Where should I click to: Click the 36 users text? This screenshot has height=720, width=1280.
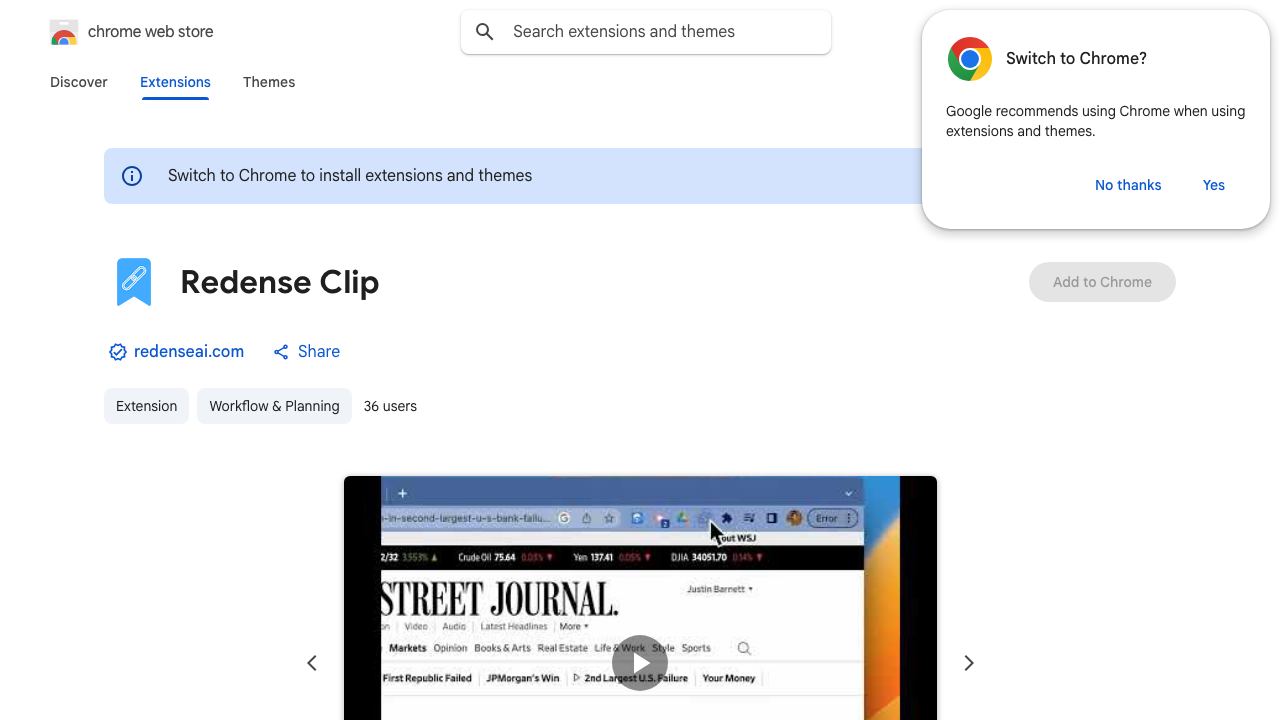point(390,406)
